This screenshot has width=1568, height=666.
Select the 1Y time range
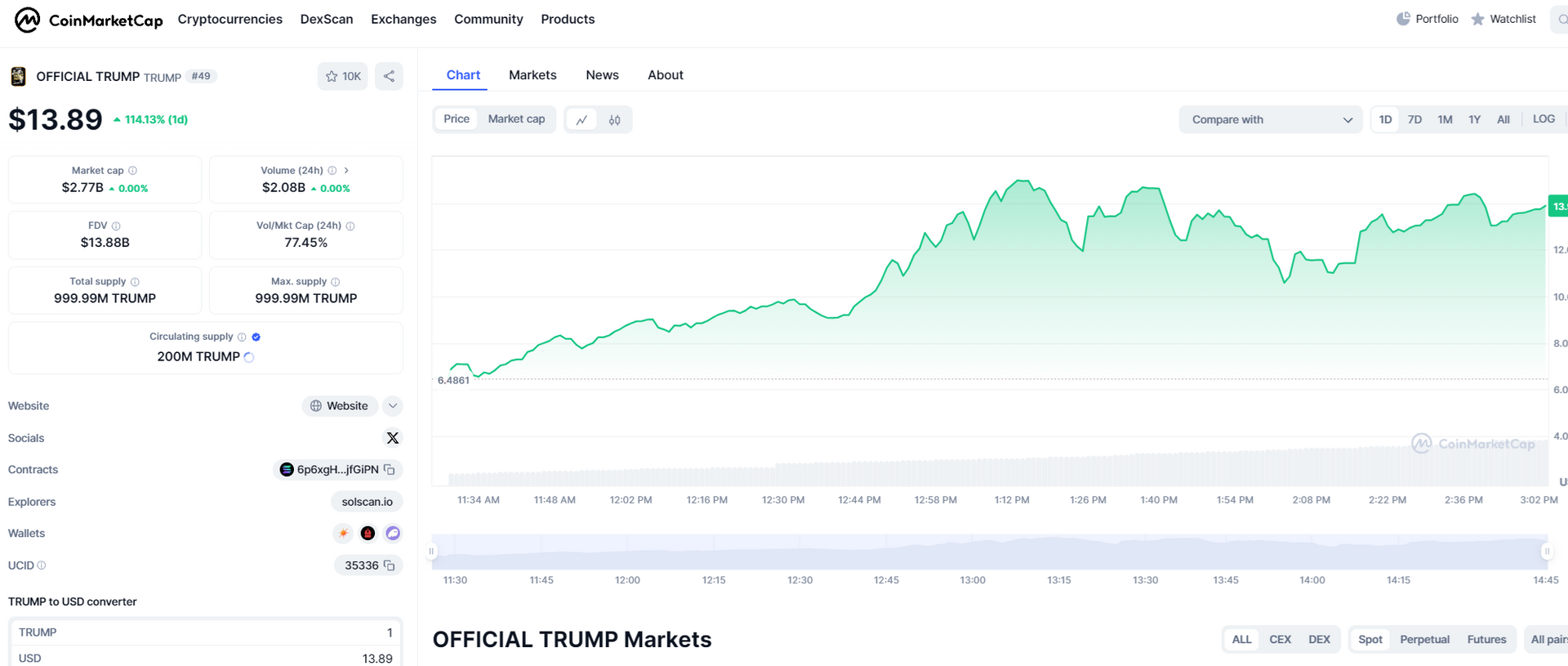click(x=1475, y=119)
